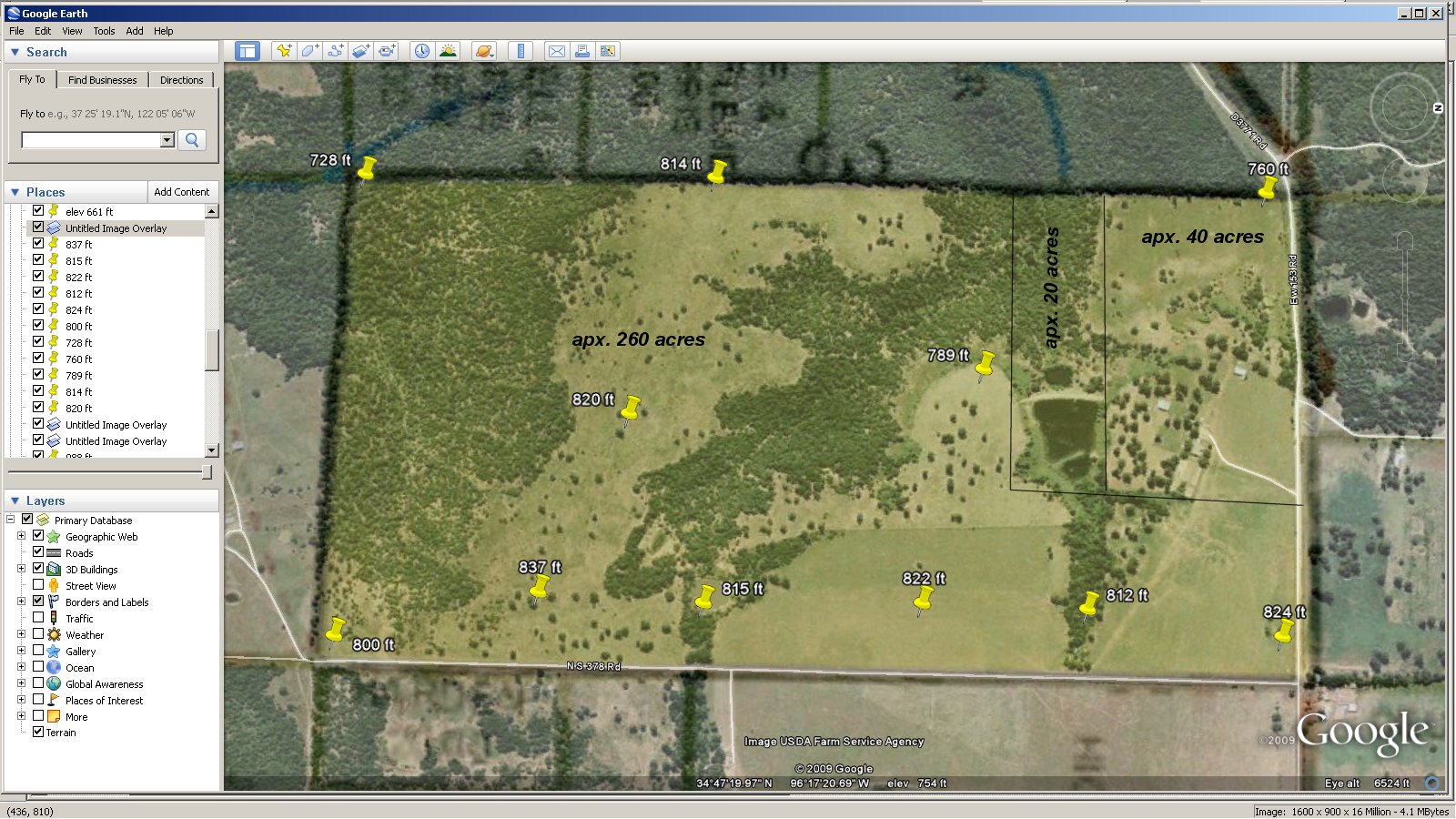The width and height of the screenshot is (1456, 819).
Task: Open the ruler measurement tool
Action: click(x=521, y=51)
